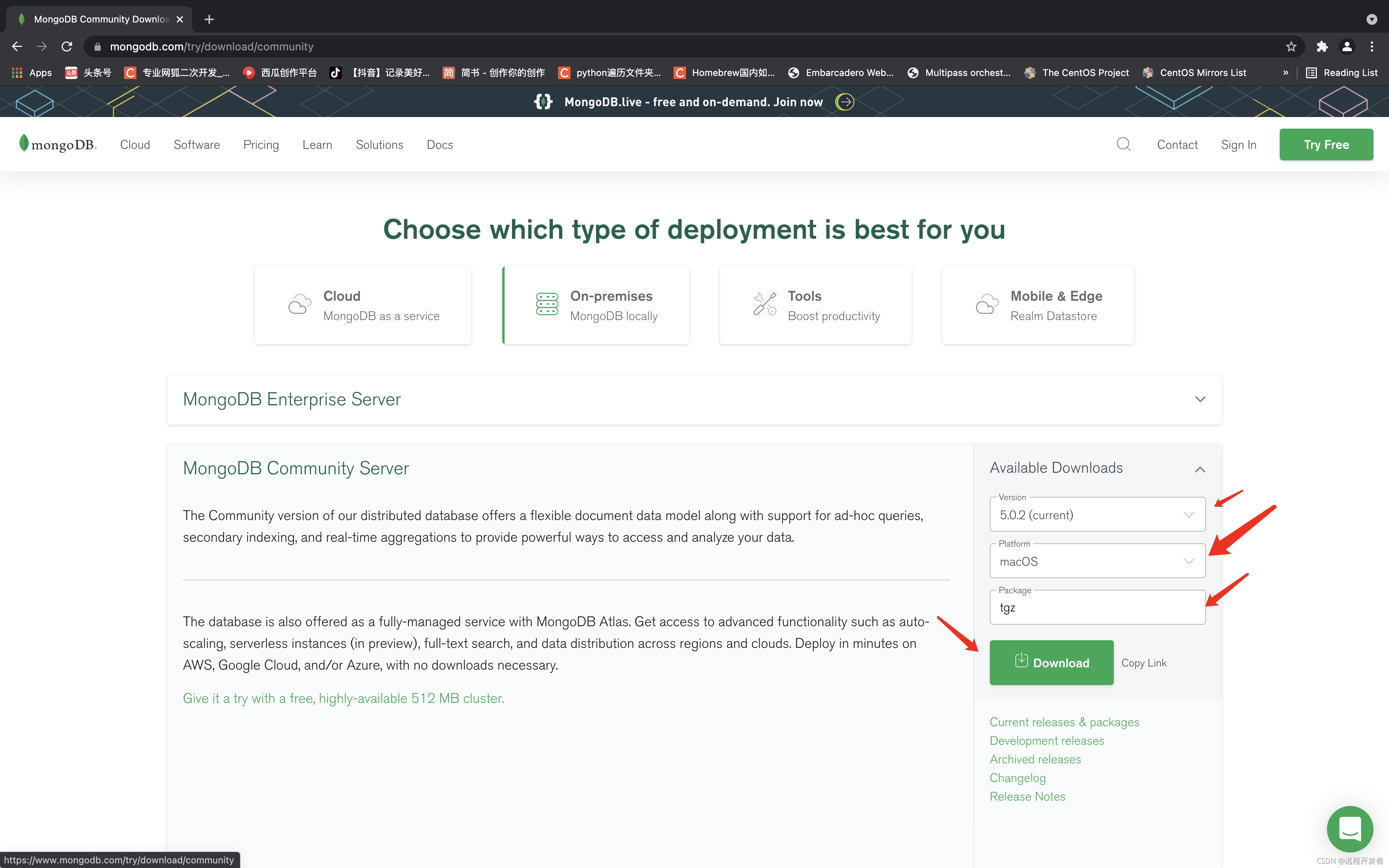Open the python遍历文件夹 bookmark
Screen dimensions: 1389x868
[610, 73]
